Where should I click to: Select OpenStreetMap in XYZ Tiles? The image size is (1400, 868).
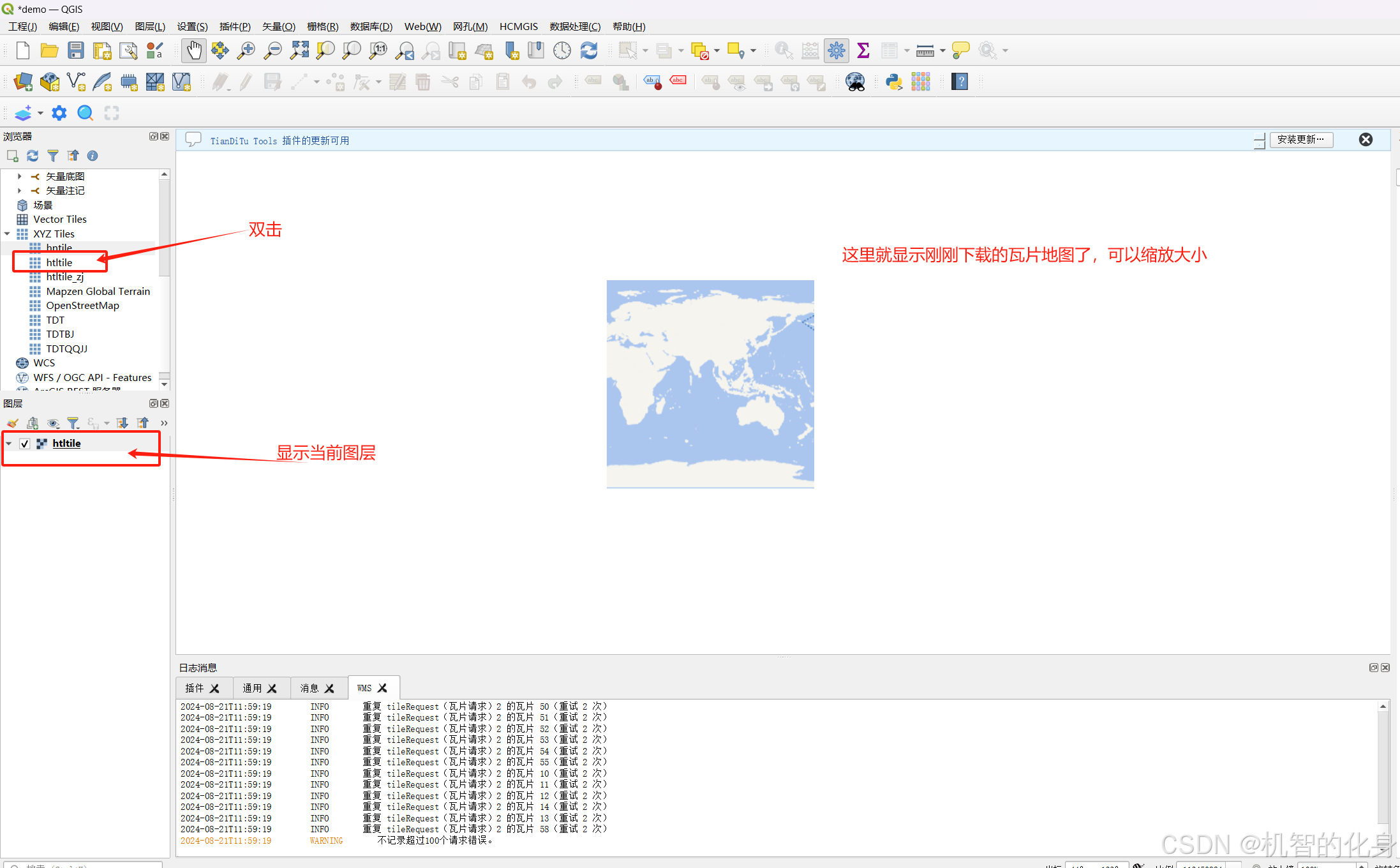[x=82, y=306]
